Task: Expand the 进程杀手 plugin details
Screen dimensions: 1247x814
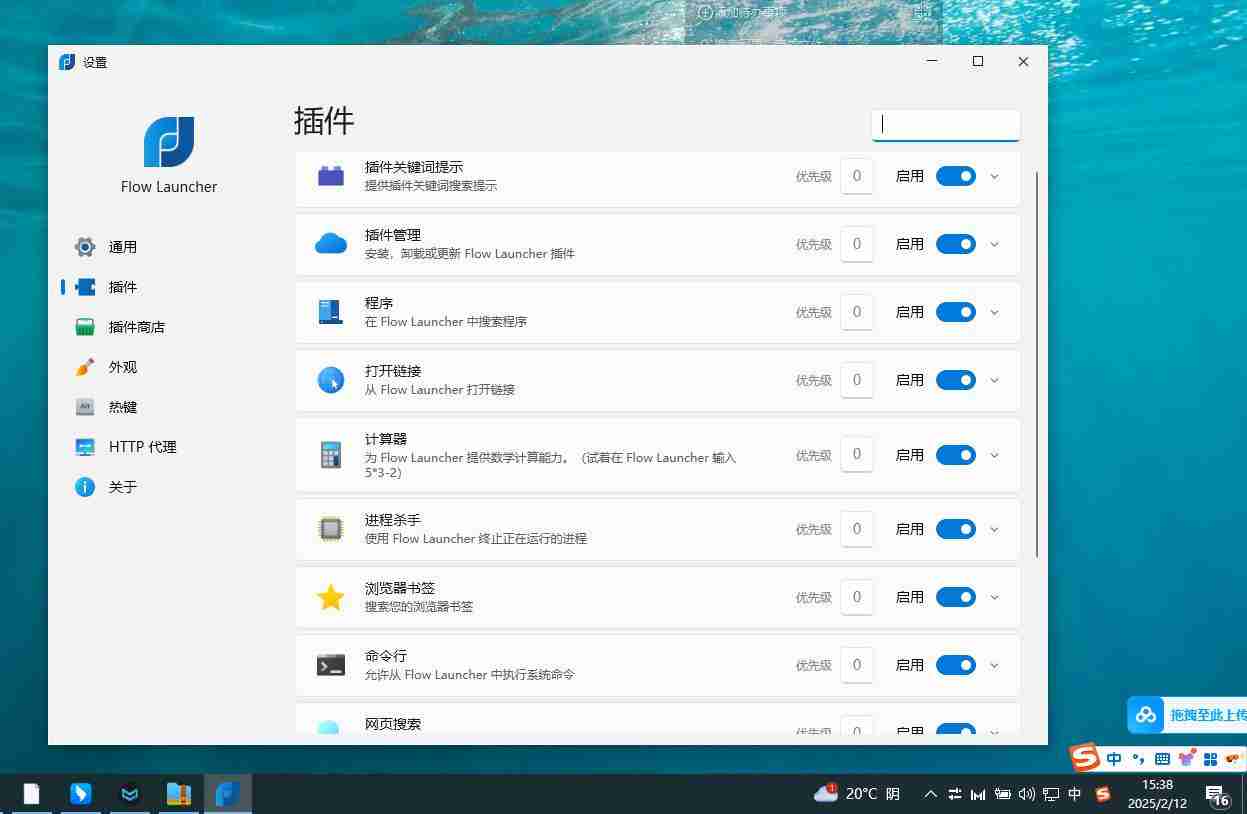Action: tap(994, 529)
